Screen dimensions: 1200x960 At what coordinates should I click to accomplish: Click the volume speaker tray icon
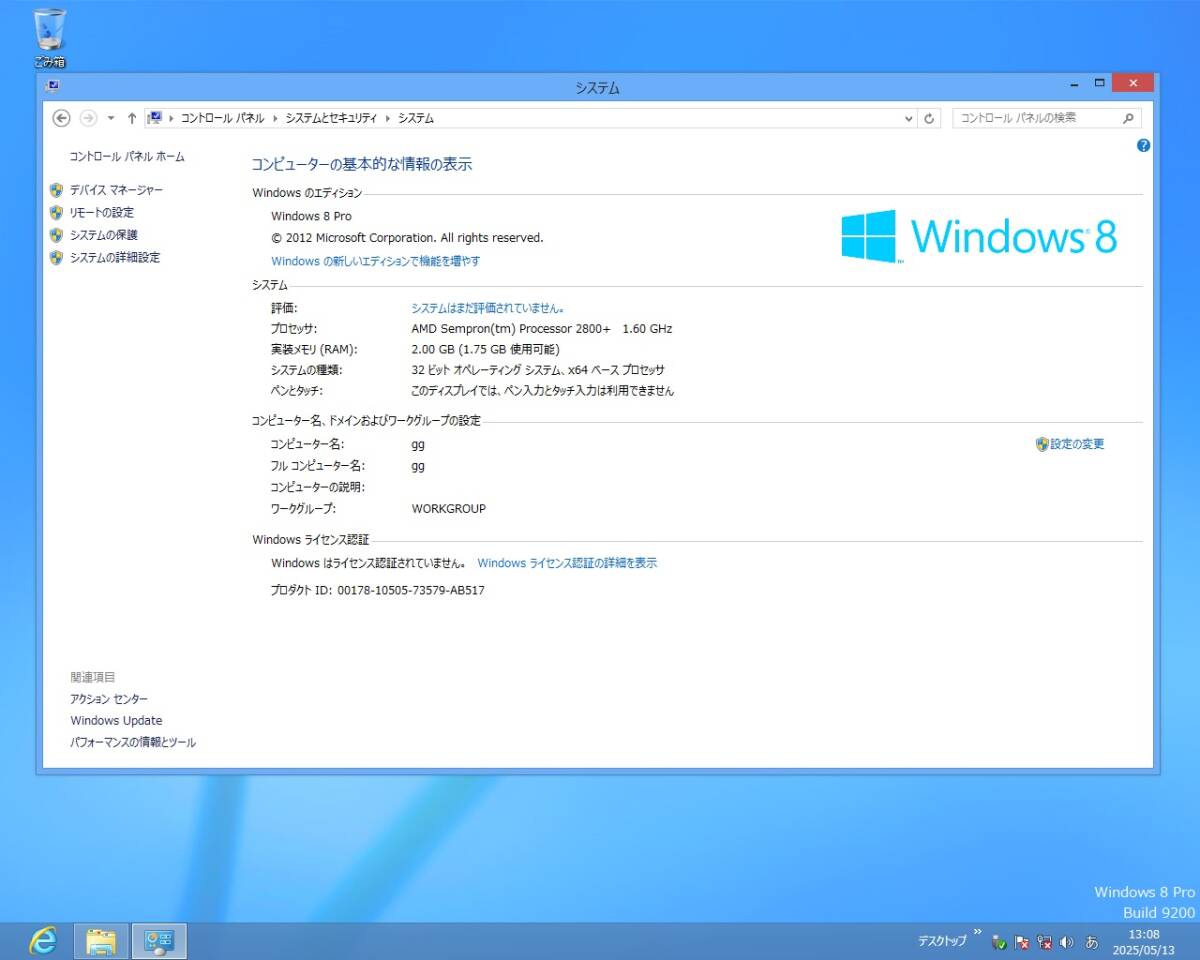point(1067,942)
